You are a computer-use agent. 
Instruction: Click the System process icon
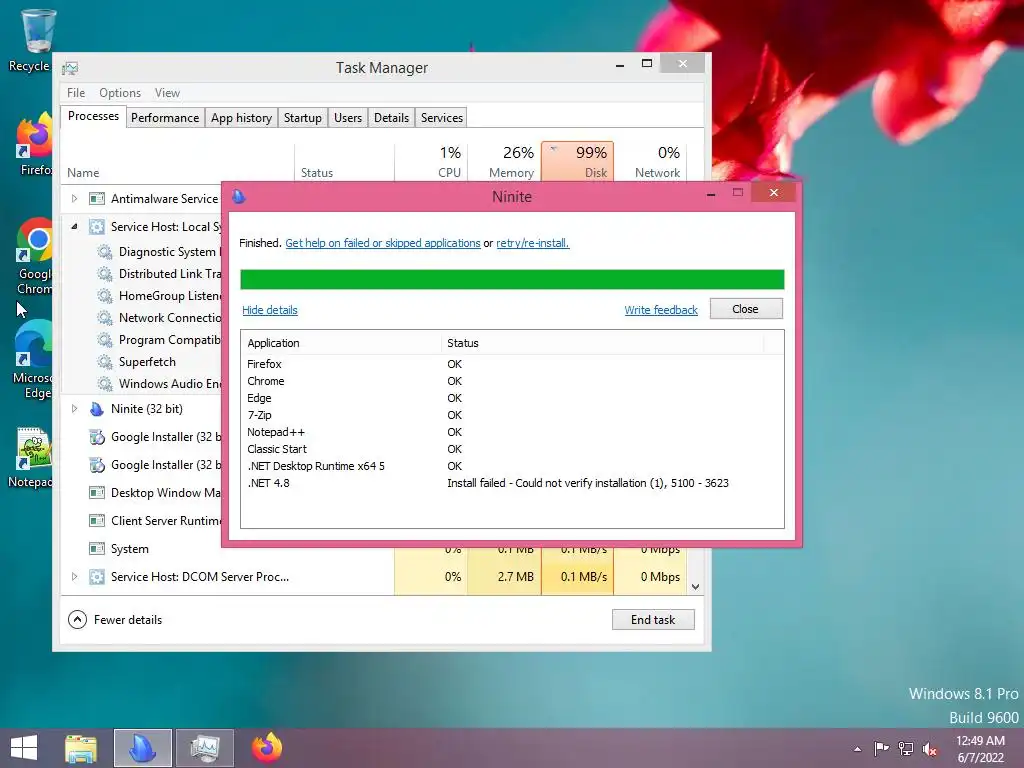tap(97, 549)
